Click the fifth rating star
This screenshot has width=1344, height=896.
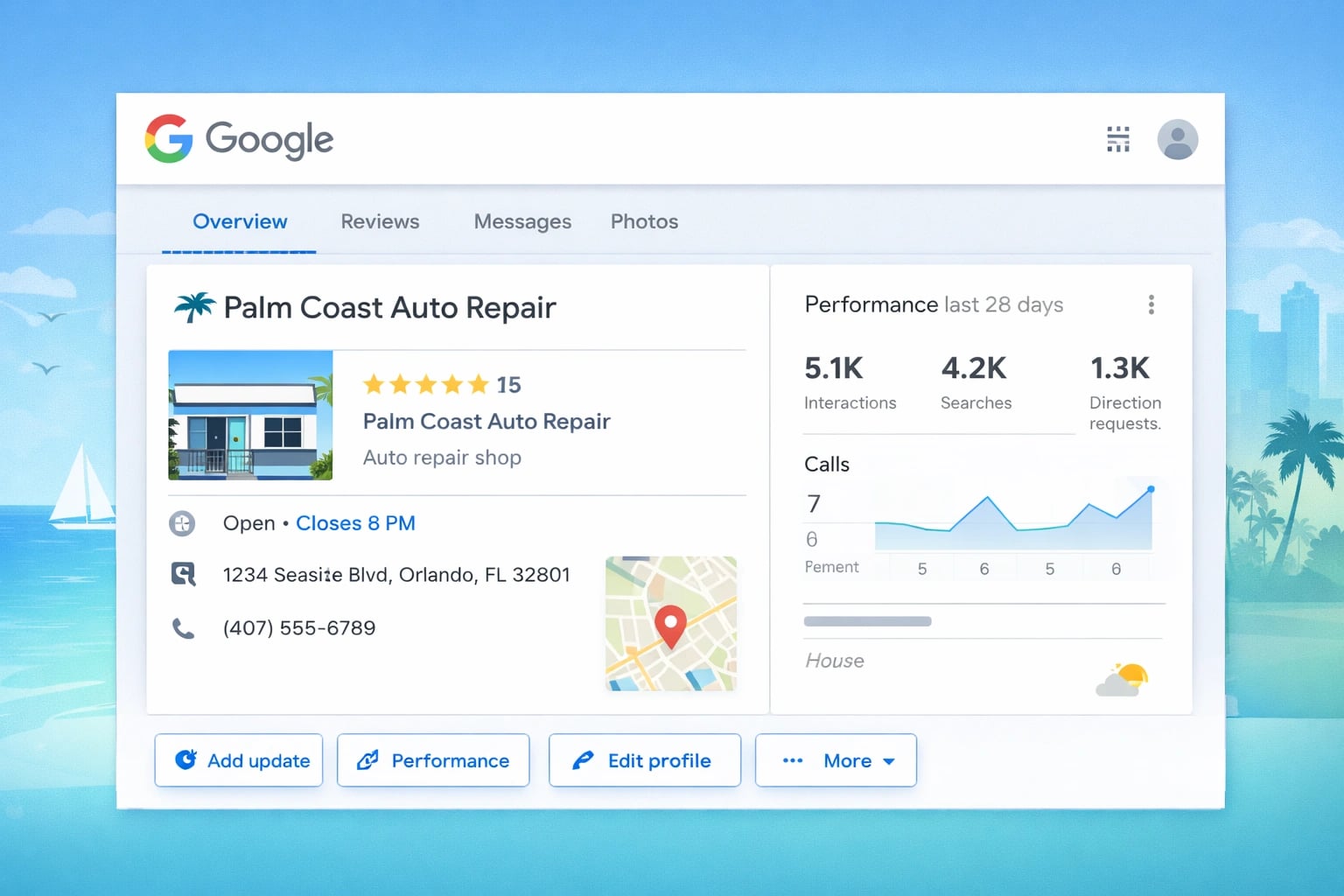(x=479, y=384)
